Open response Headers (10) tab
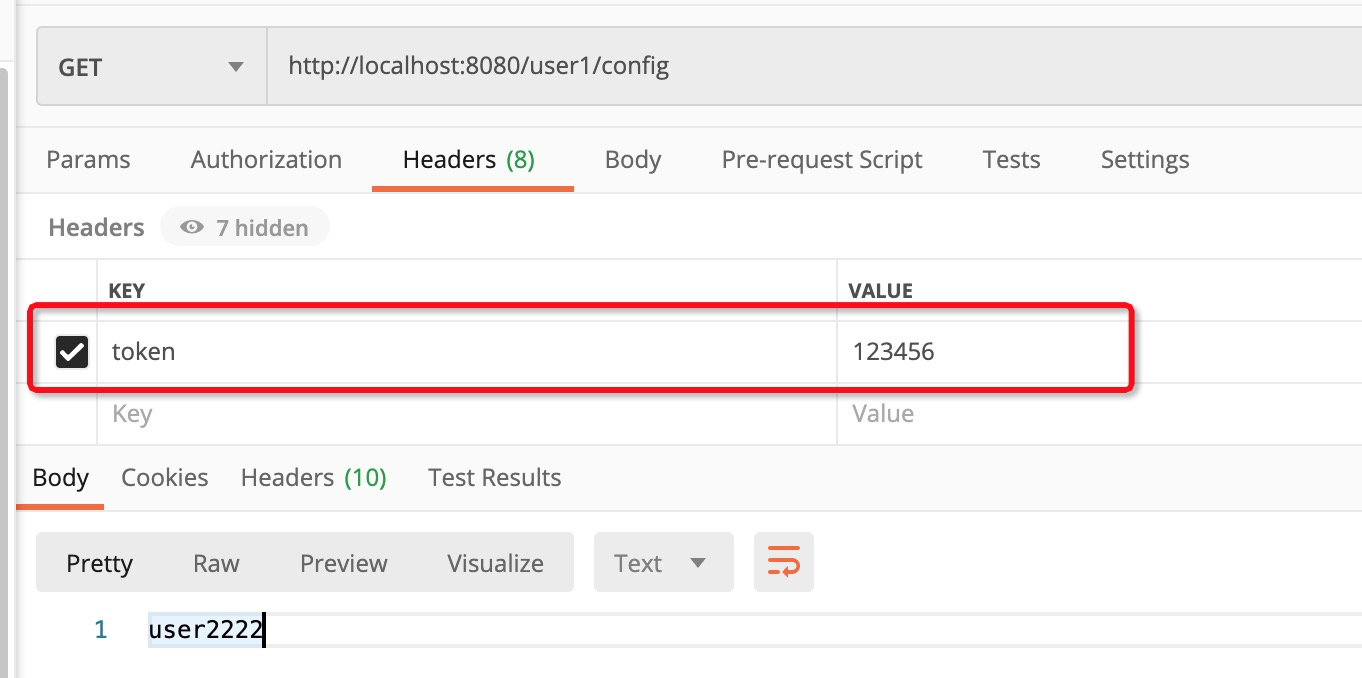This screenshot has width=1362, height=678. [313, 478]
